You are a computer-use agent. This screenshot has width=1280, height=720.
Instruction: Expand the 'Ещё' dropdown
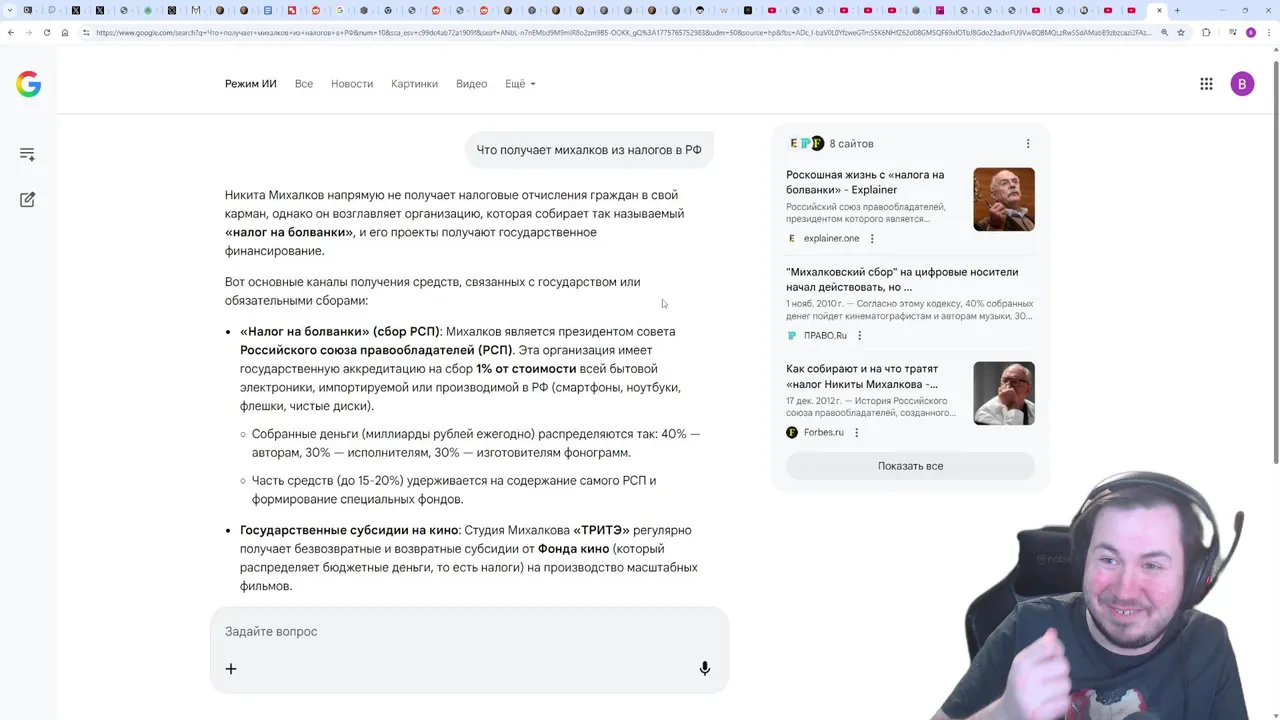(520, 84)
